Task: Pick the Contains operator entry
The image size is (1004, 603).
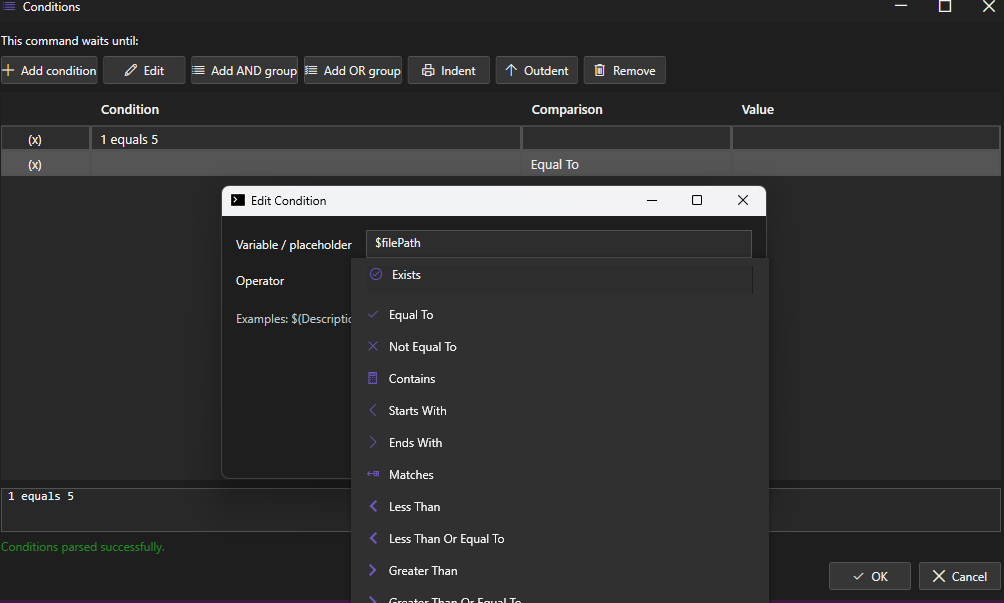Action: (x=559, y=379)
